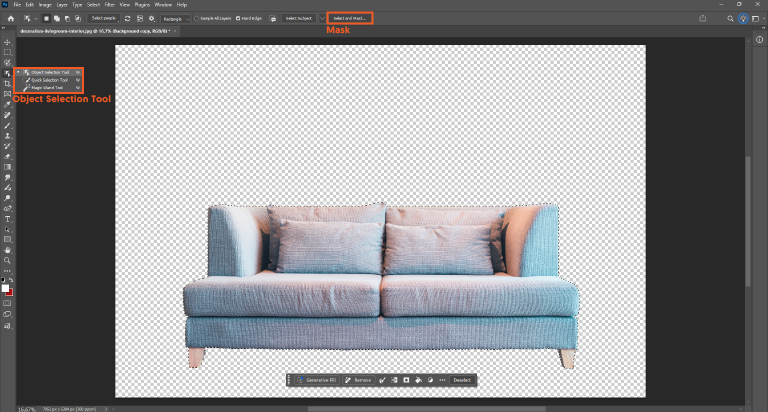Open the Image menu
768x412 pixels.
[45, 4]
